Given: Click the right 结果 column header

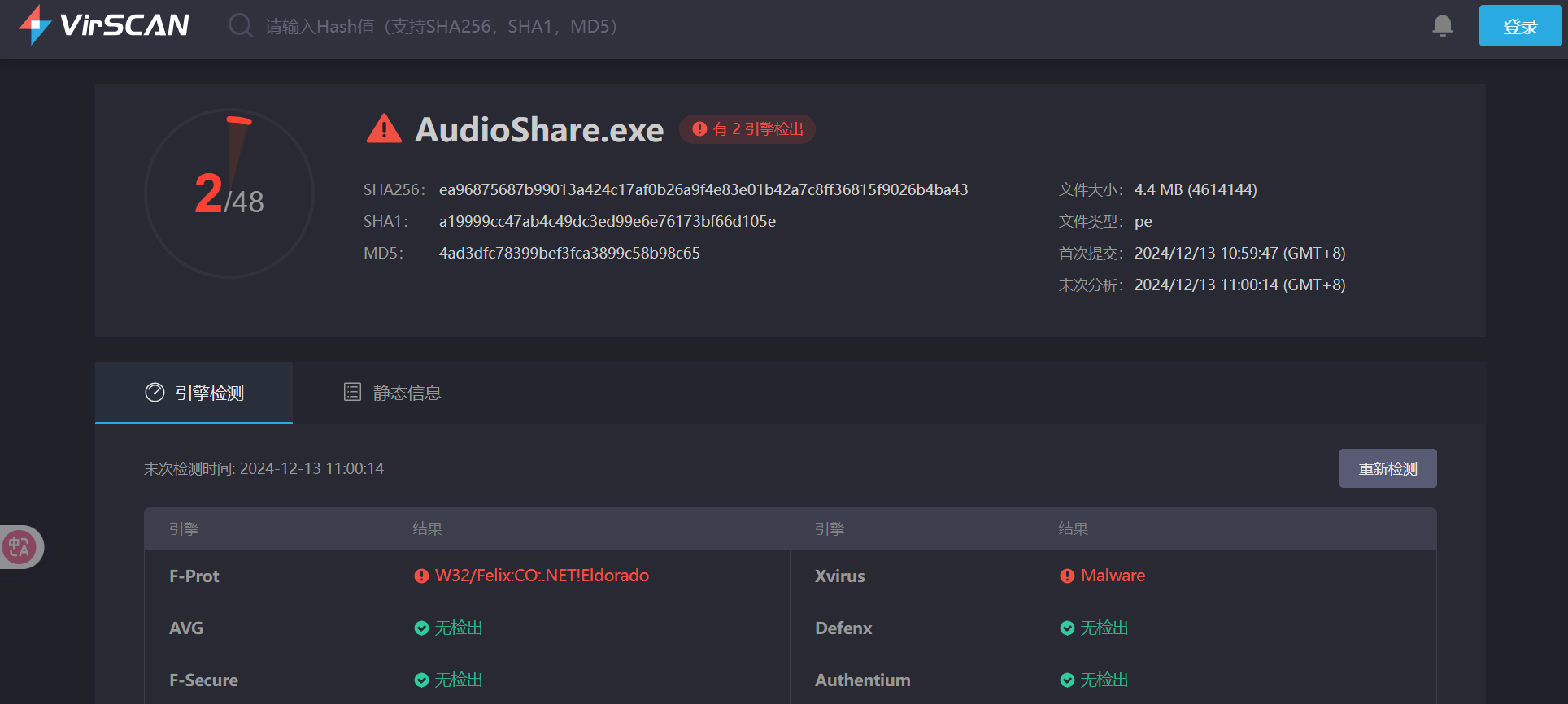Looking at the screenshot, I should point(1074,529).
